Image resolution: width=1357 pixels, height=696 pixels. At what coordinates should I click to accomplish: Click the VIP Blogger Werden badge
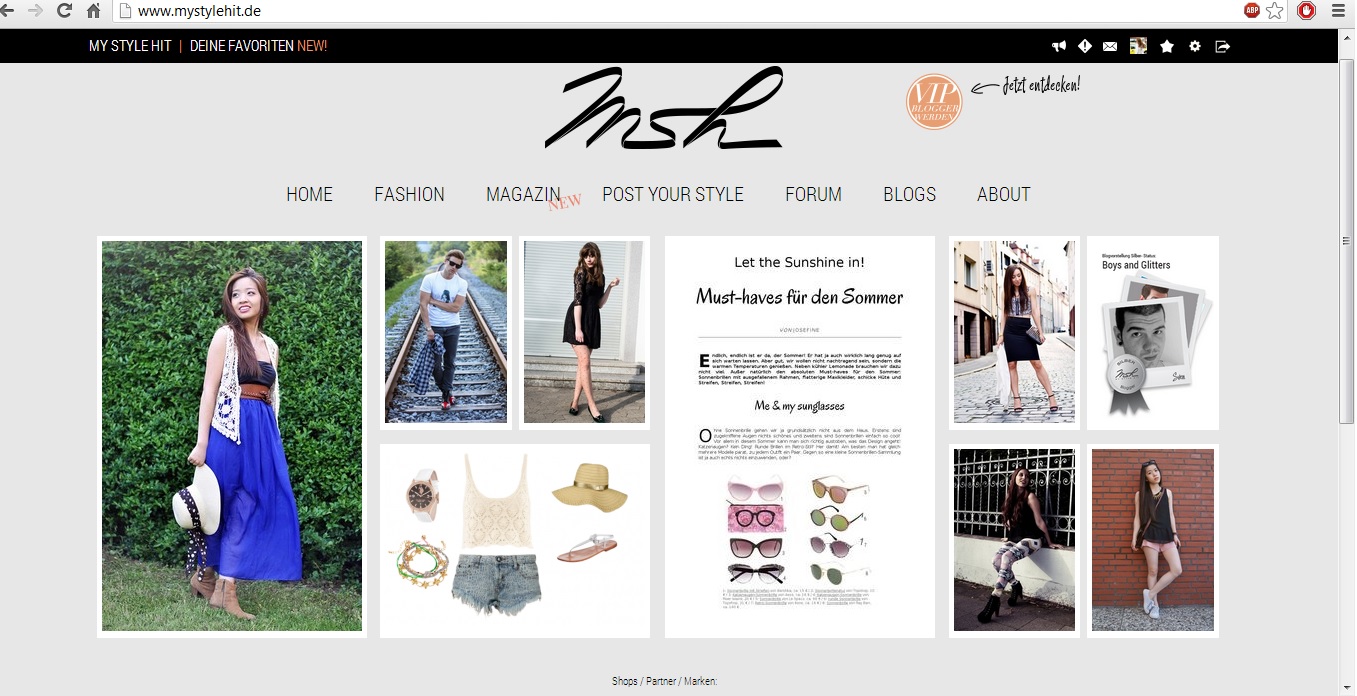934,101
